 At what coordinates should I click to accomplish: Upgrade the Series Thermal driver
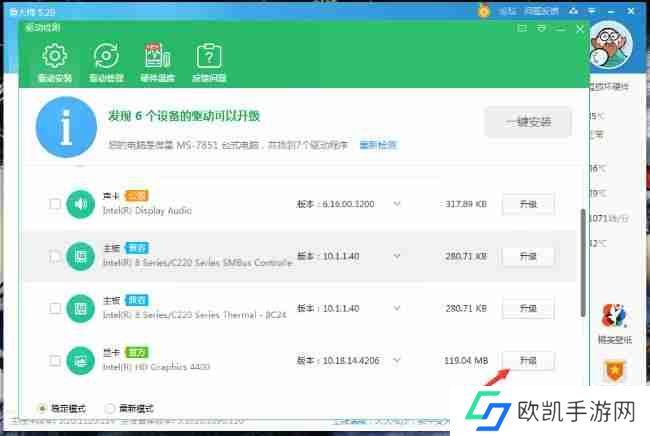[x=528, y=308]
